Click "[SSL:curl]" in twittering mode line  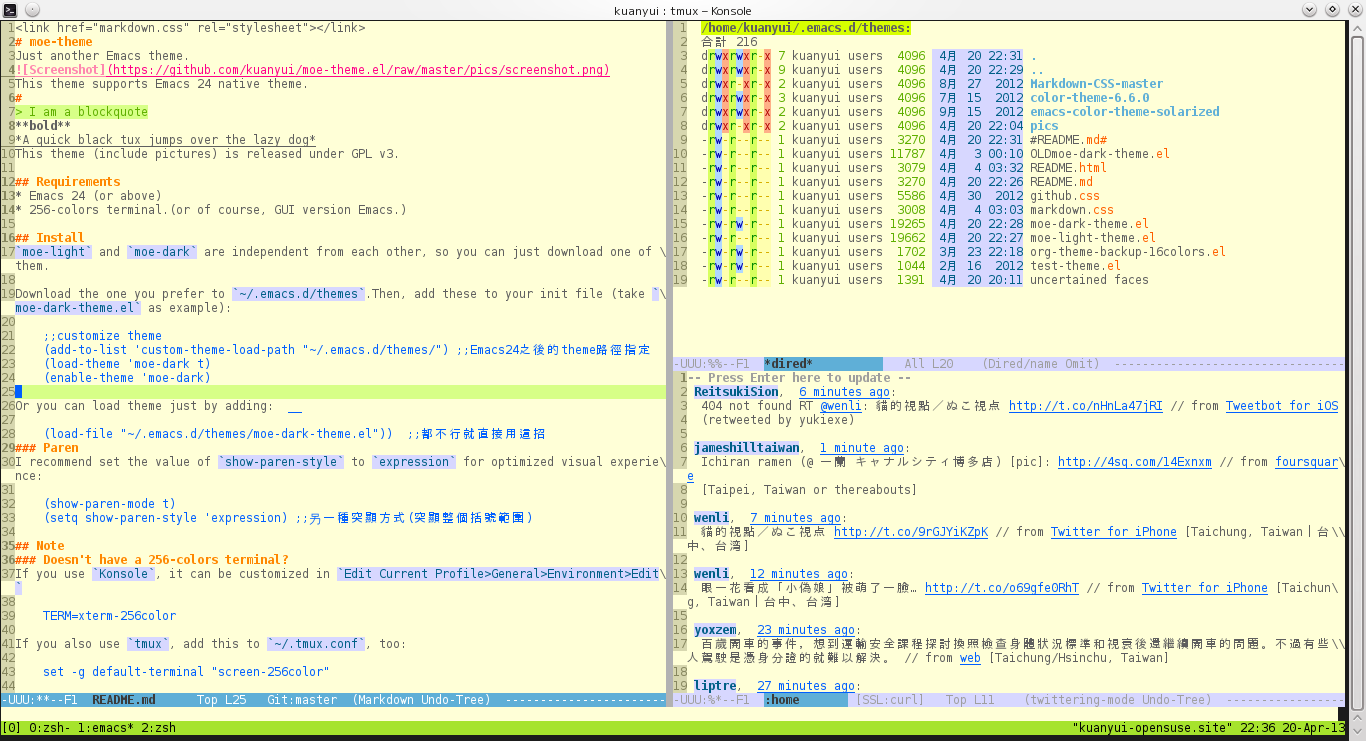(891, 700)
